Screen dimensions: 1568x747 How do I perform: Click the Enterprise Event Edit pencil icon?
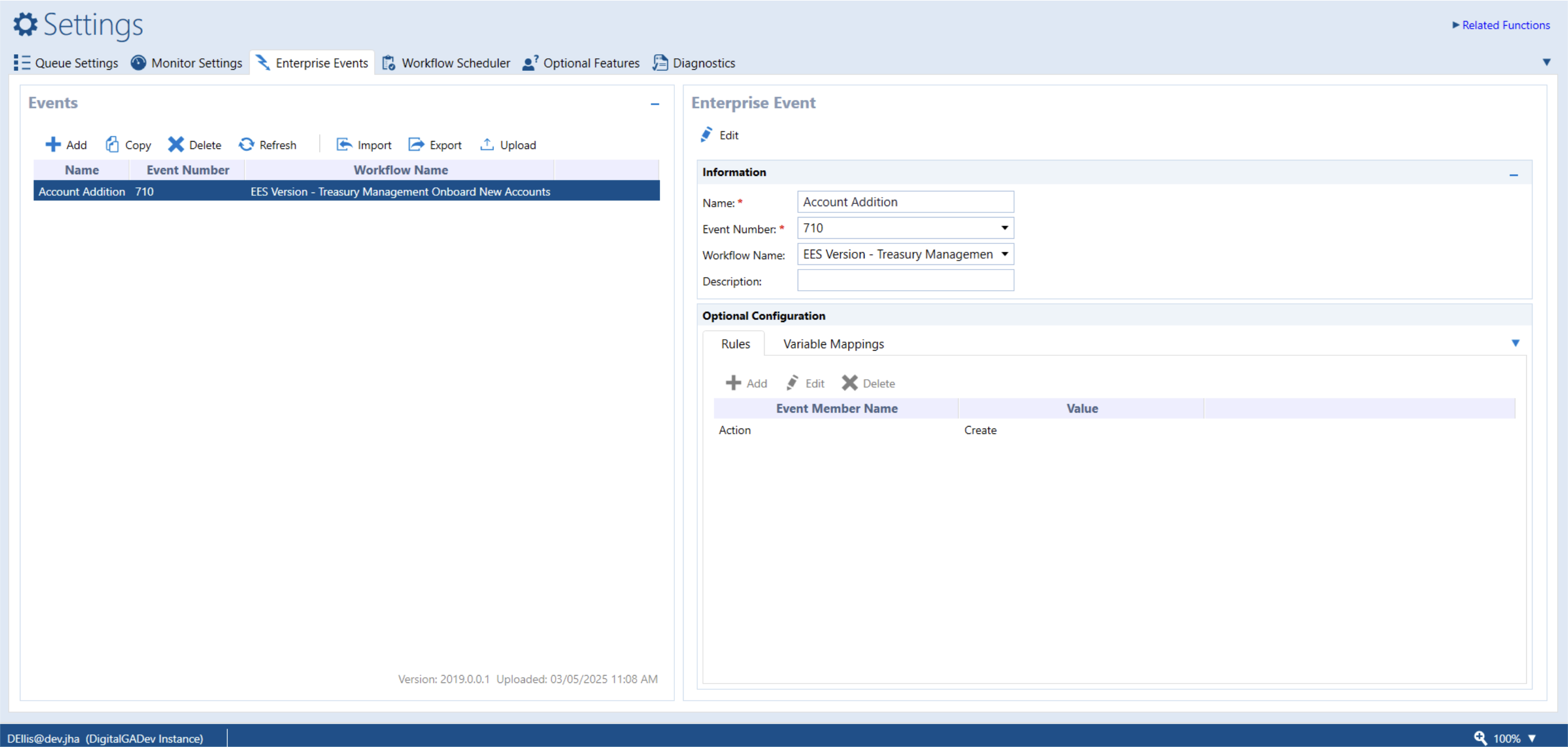706,135
